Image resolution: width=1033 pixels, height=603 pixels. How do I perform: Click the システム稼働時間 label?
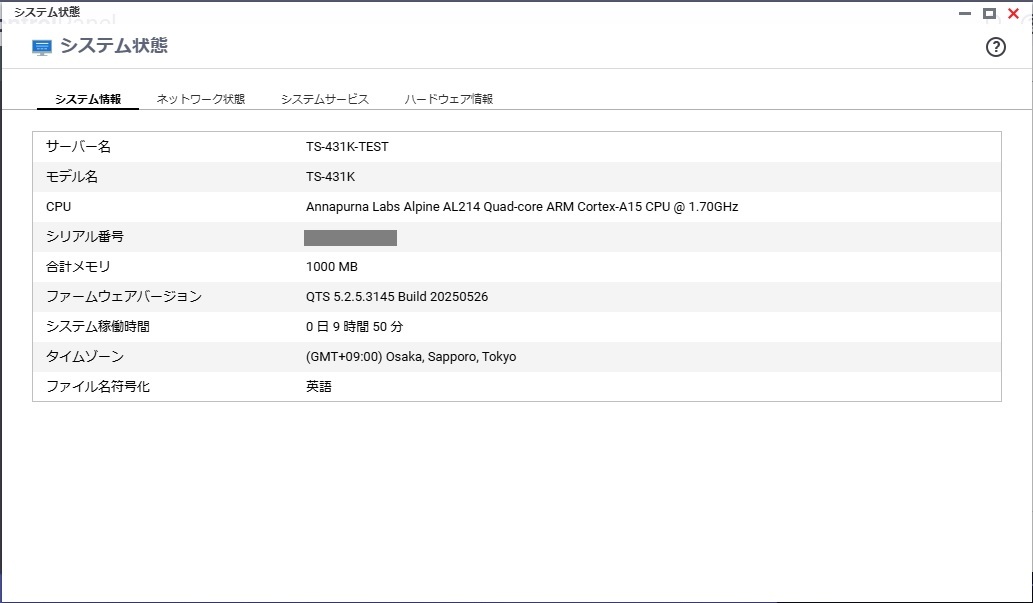[98, 327]
